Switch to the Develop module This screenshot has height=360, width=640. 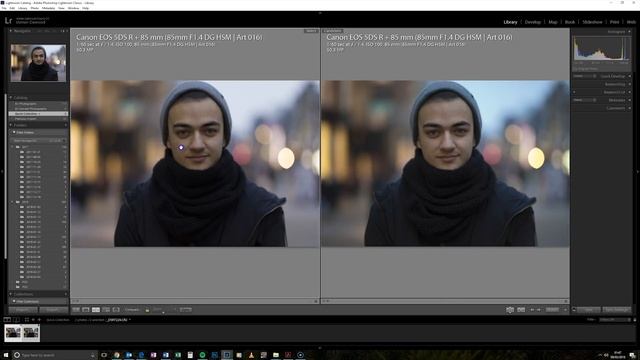[533, 22]
